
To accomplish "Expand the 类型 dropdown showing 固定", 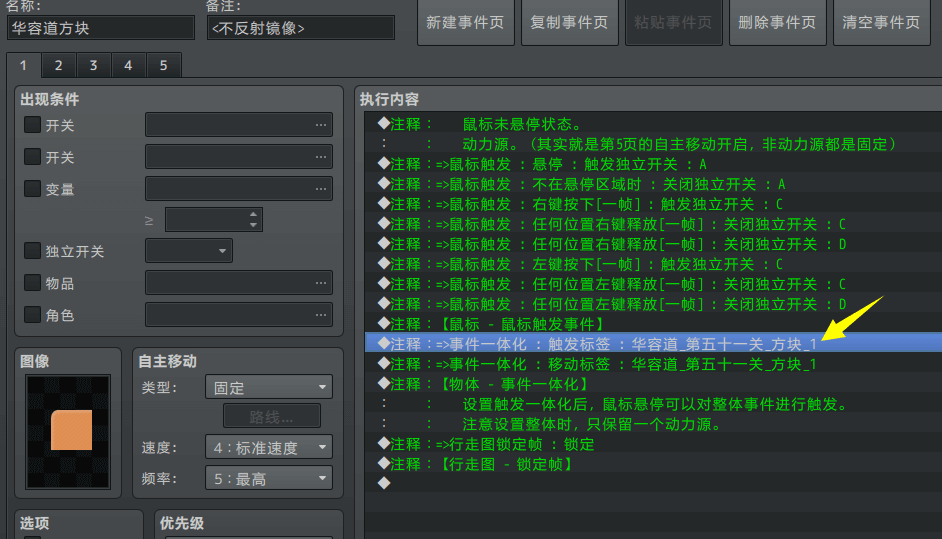I will tap(268, 387).
